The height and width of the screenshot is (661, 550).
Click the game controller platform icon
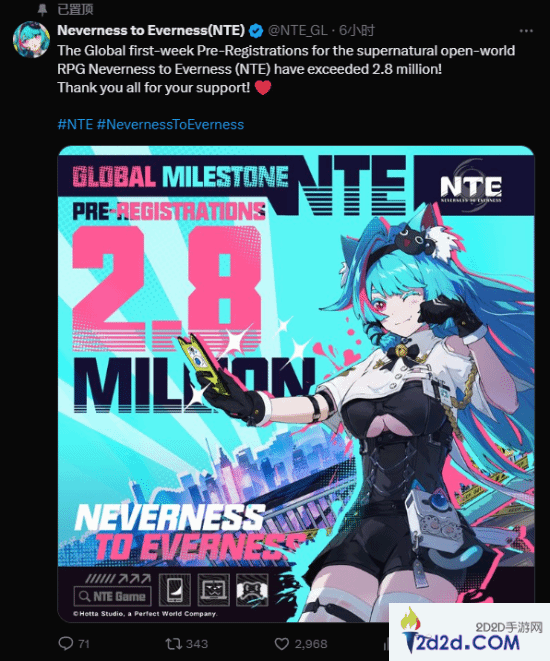pos(252,590)
